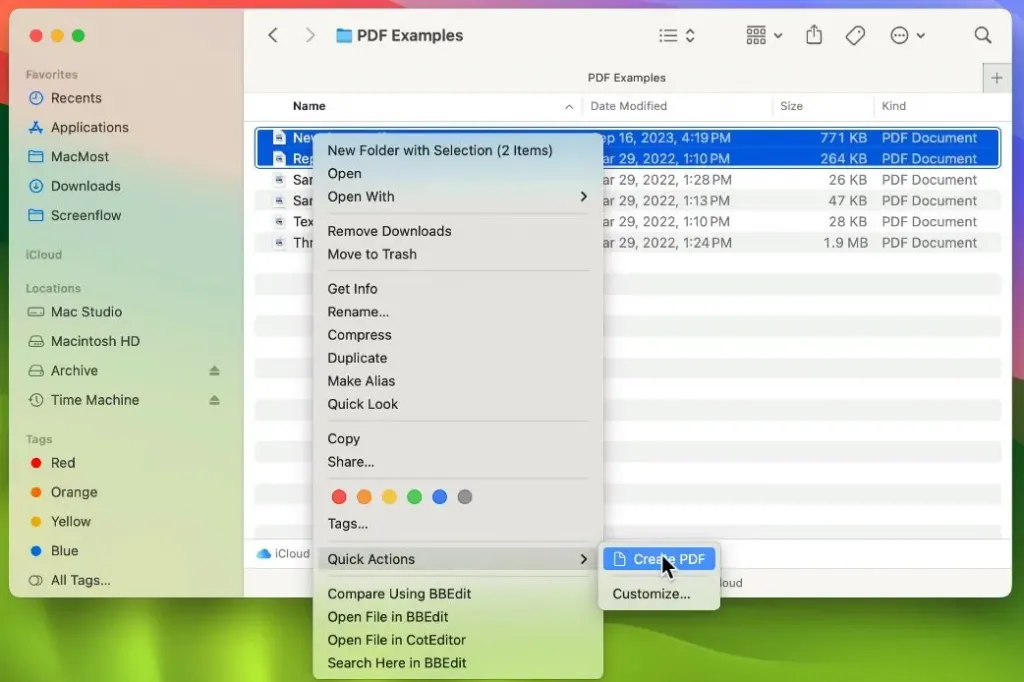The width and height of the screenshot is (1024, 682).
Task: Choose Make Alias in context menu
Action: [361, 381]
